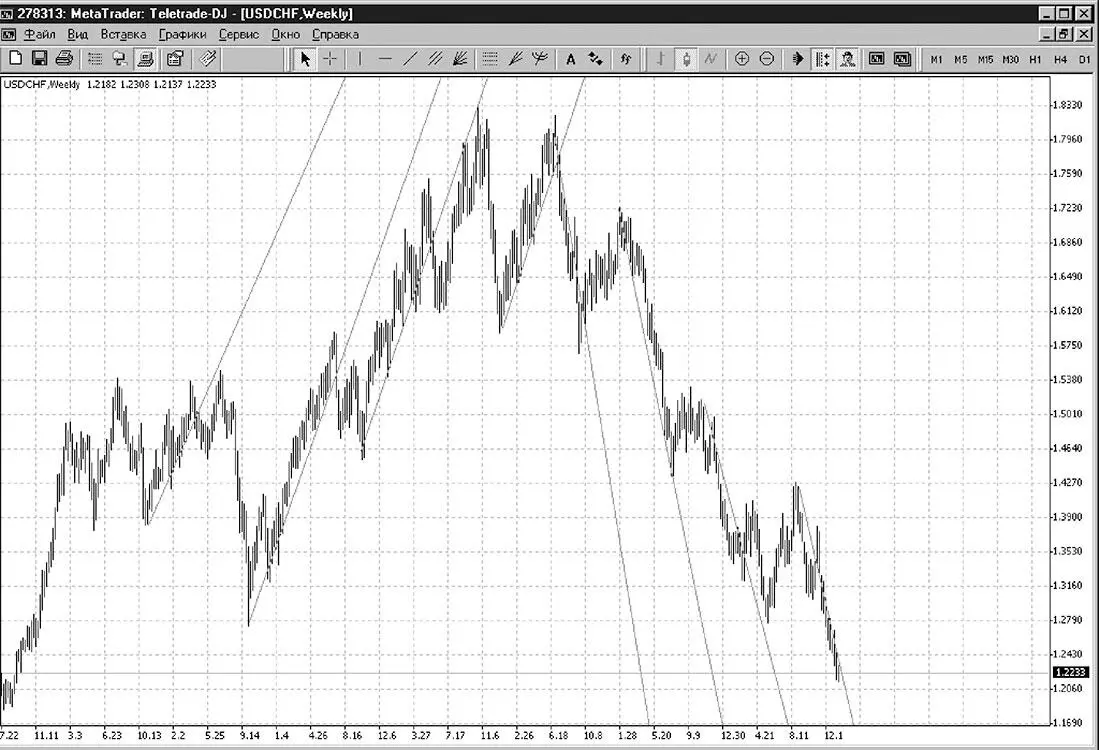1099x750 pixels.
Task: Open the Графики menu
Action: (182, 34)
